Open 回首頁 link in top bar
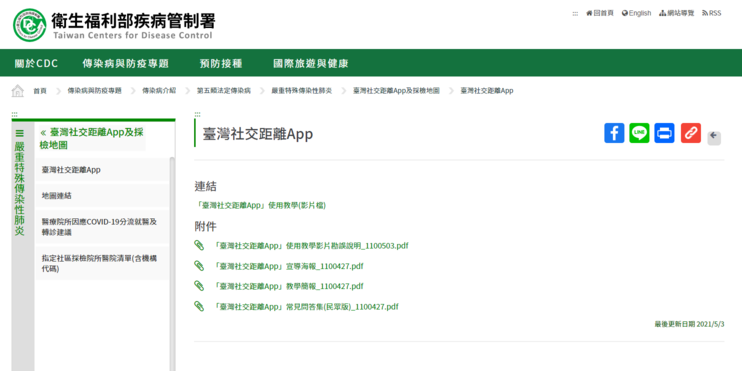The height and width of the screenshot is (371, 742). (x=600, y=13)
